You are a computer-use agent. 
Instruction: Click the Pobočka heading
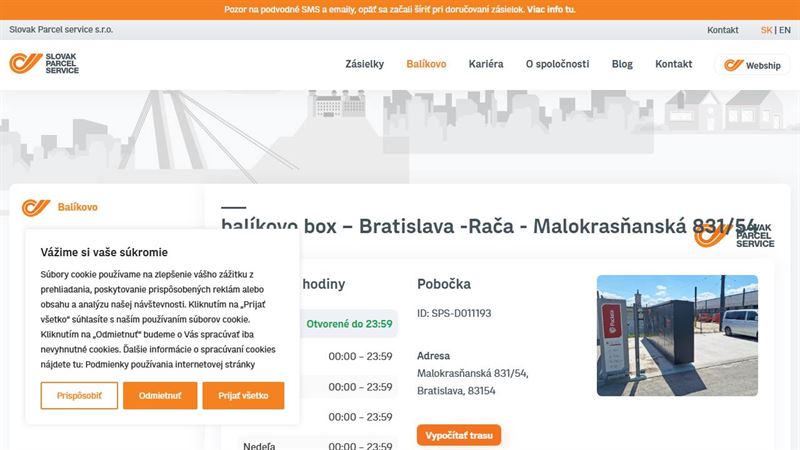(x=444, y=284)
